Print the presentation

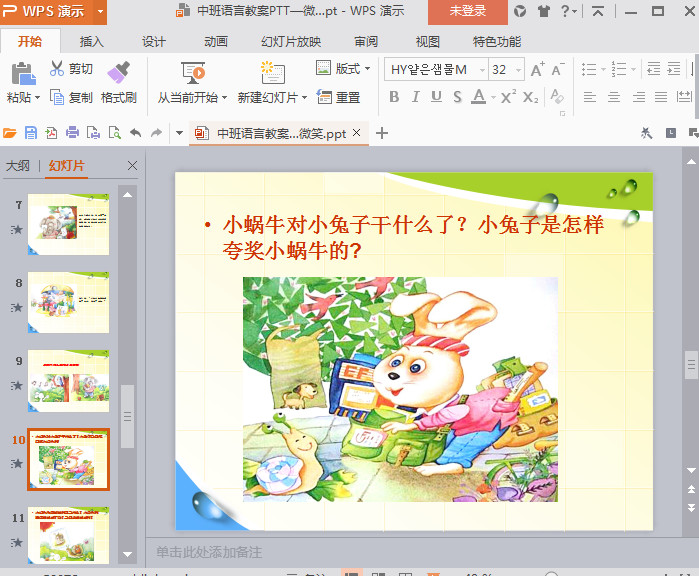click(72, 133)
